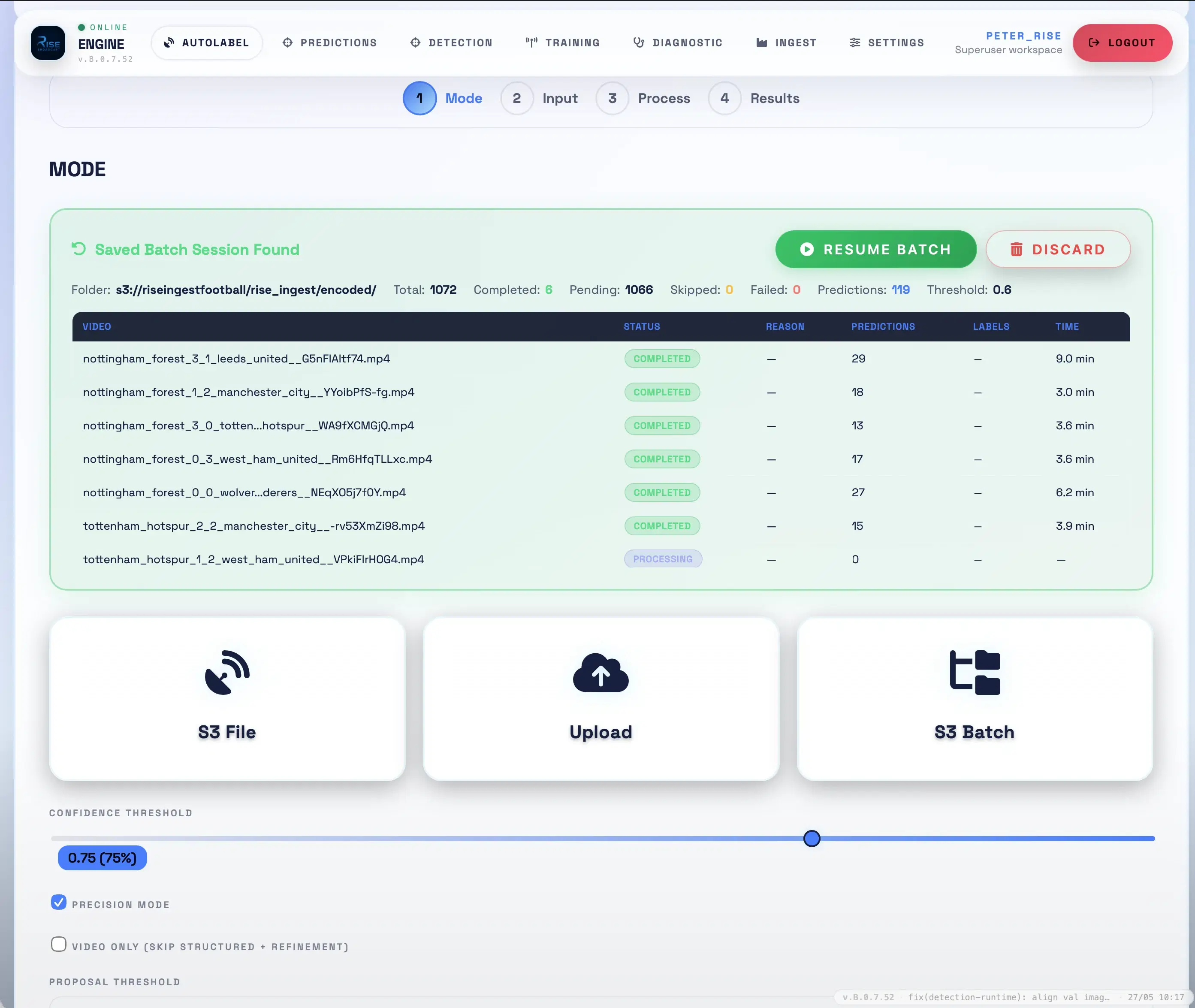The height and width of the screenshot is (1008, 1195).
Task: Click the Saved Batch Session refresh icon
Action: click(x=78, y=249)
